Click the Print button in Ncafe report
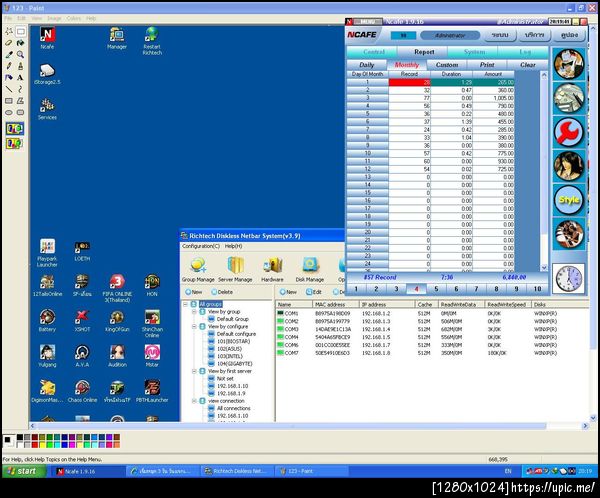Screen dimensions: 600x498 (x=487, y=65)
